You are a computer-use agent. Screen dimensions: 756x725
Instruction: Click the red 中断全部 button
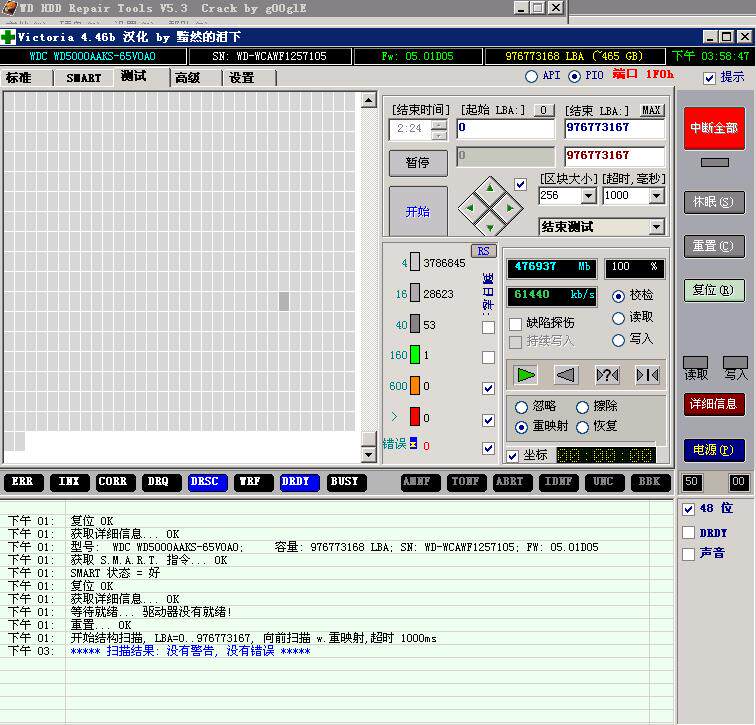coord(714,128)
